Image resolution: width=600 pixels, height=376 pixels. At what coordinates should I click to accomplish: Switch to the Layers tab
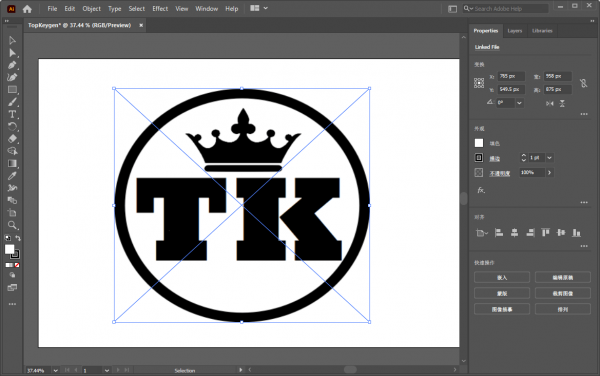(515, 31)
